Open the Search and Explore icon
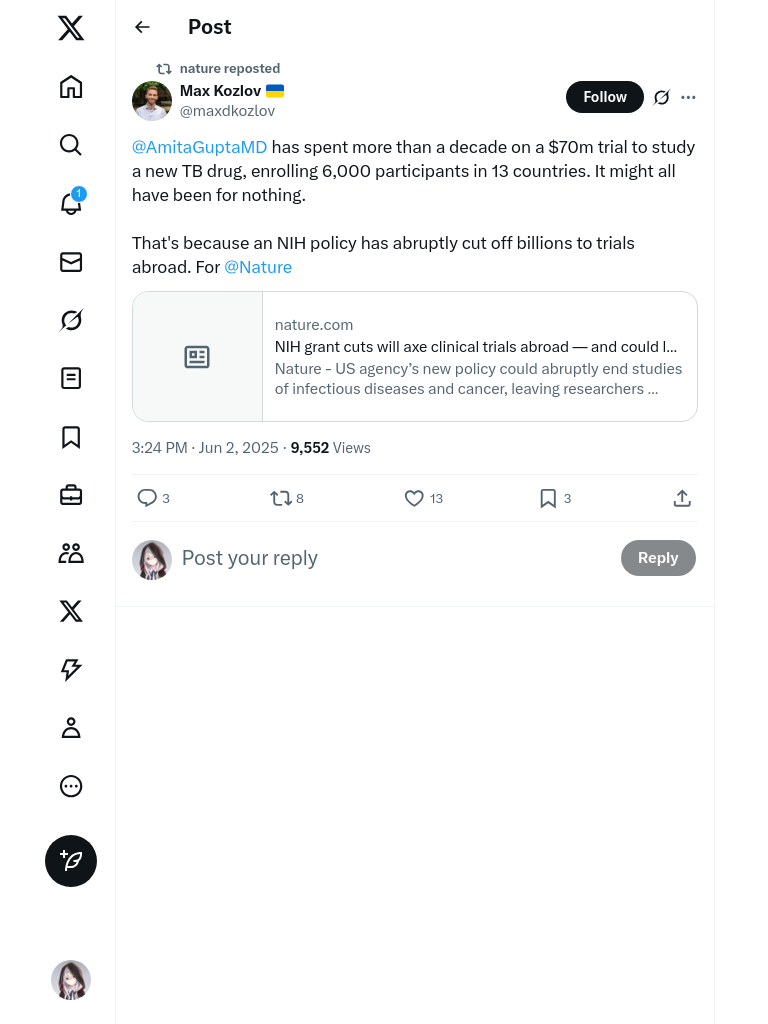This screenshot has height=1024, width=768. pyautogui.click(x=71, y=145)
